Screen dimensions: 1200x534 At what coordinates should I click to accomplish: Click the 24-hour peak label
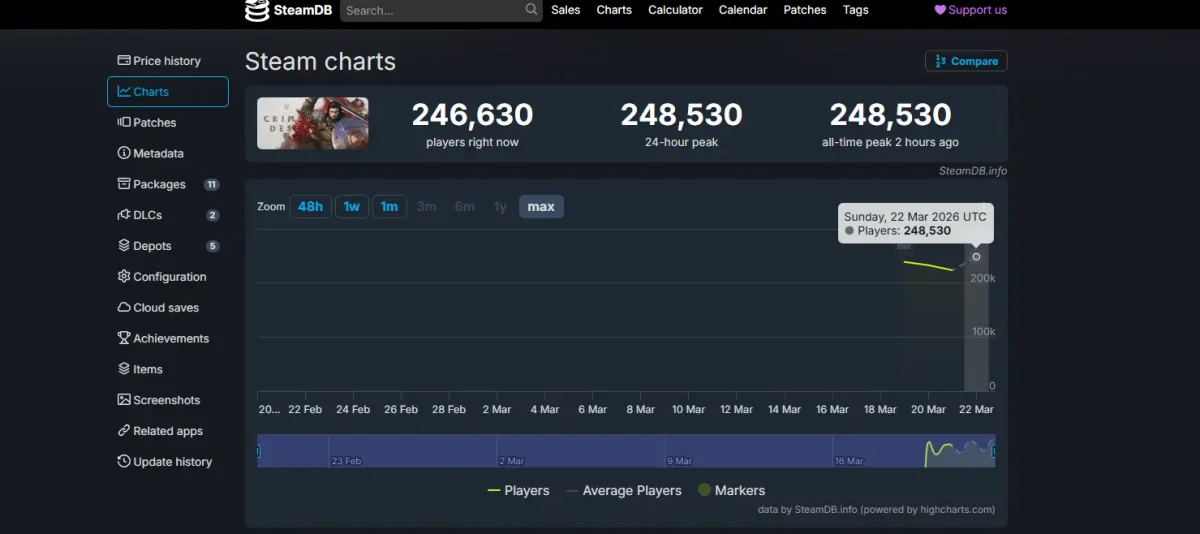click(x=681, y=142)
